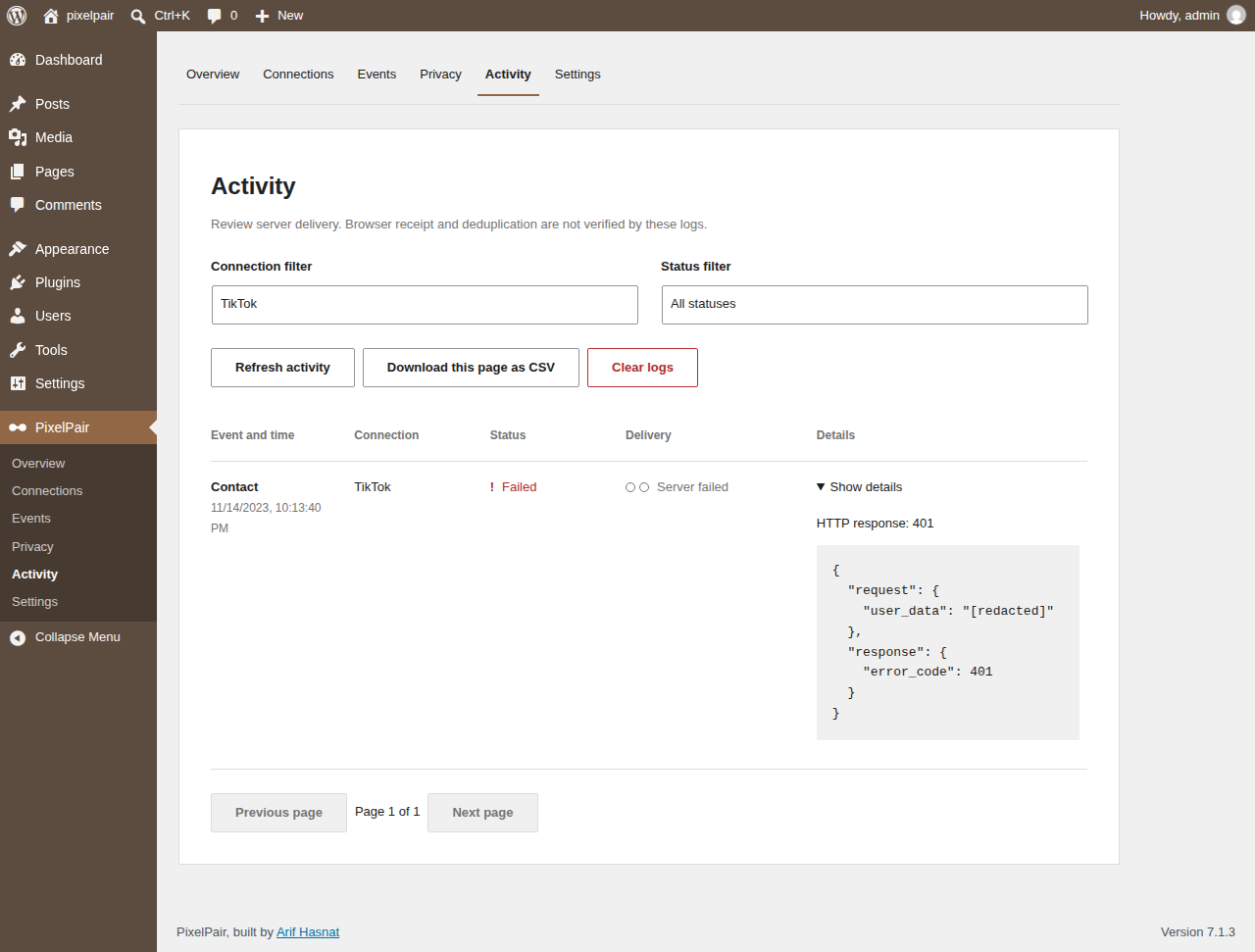Click the Next page button
This screenshot has height=952, width=1255.
[482, 813]
